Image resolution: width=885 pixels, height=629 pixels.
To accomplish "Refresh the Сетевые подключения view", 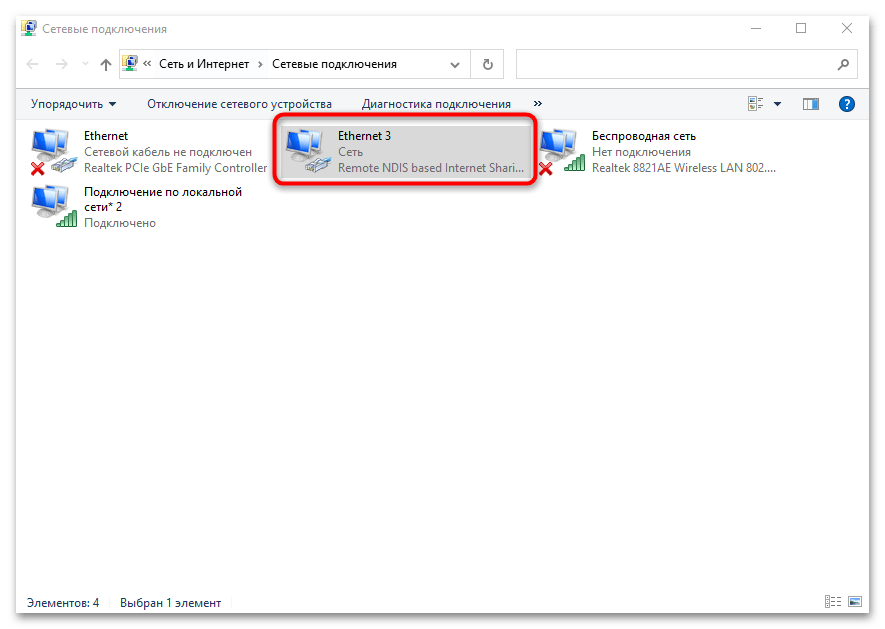I will pos(488,64).
